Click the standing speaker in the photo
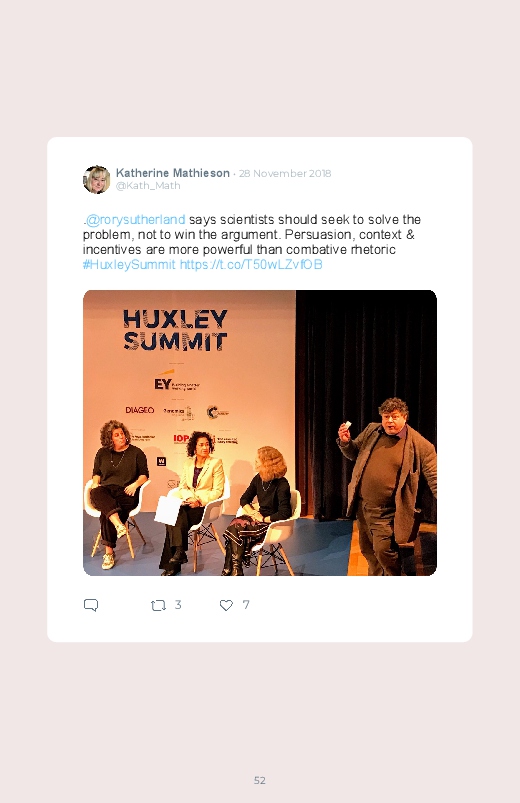 (388, 487)
